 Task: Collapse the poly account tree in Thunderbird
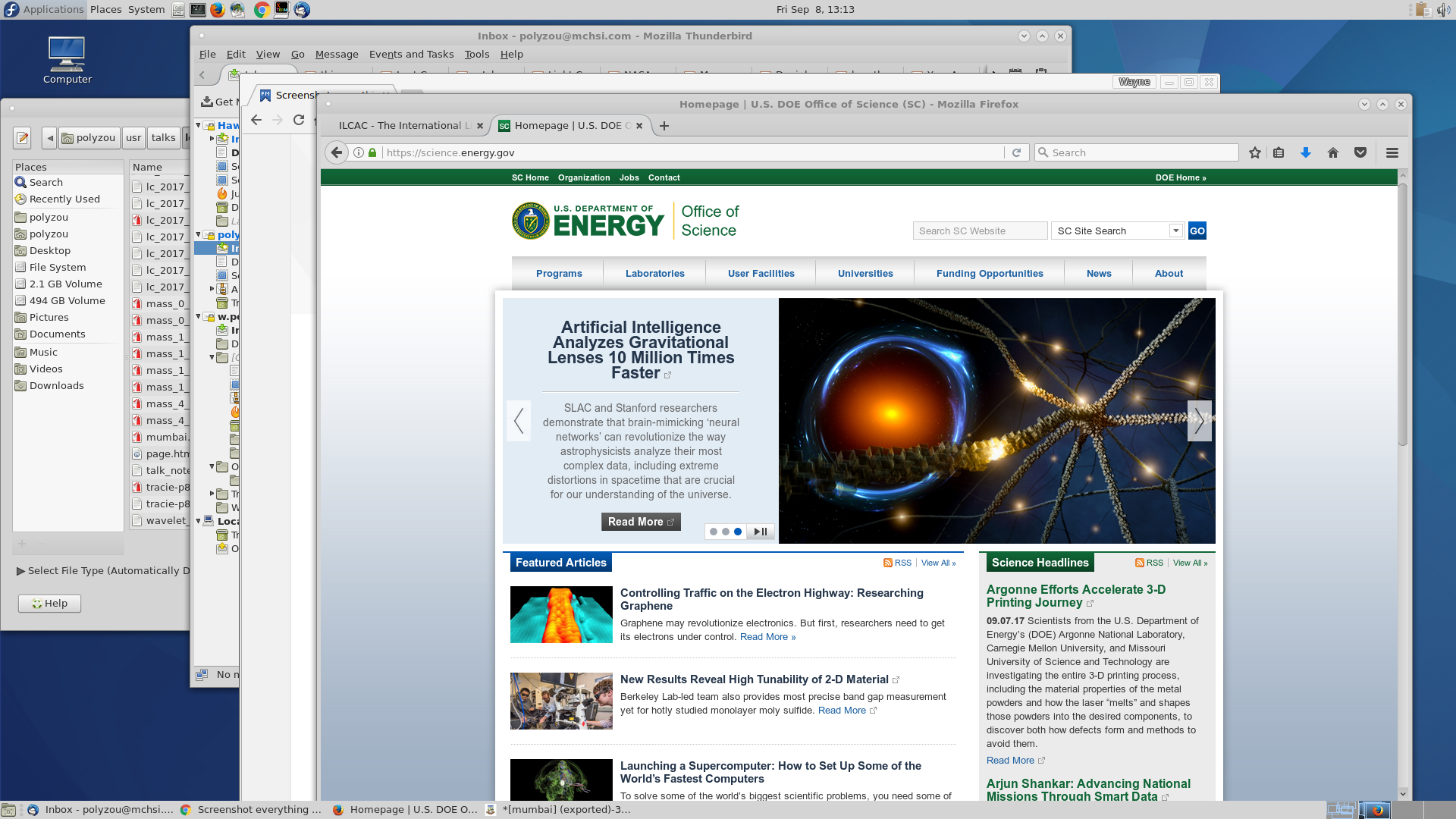click(x=199, y=234)
